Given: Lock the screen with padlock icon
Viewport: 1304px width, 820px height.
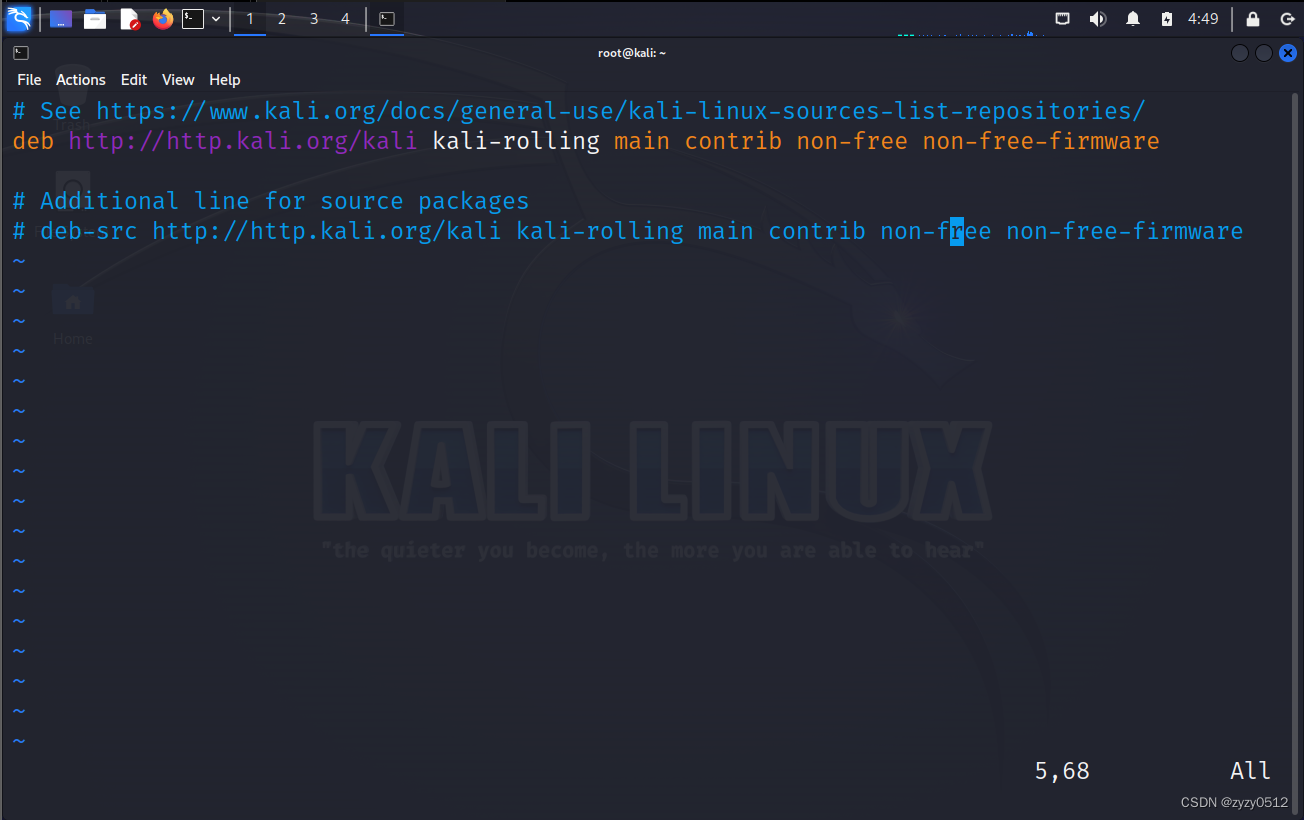Looking at the screenshot, I should 1253,19.
